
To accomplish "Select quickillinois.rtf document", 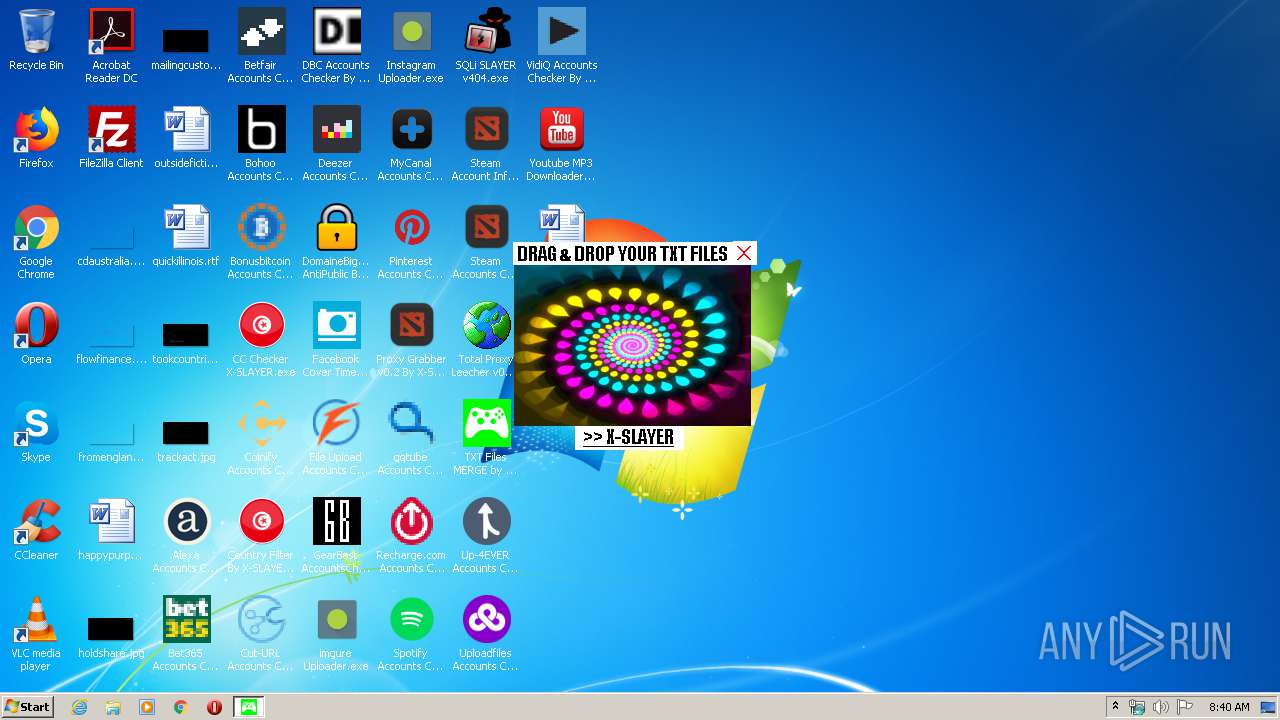I will (186, 229).
